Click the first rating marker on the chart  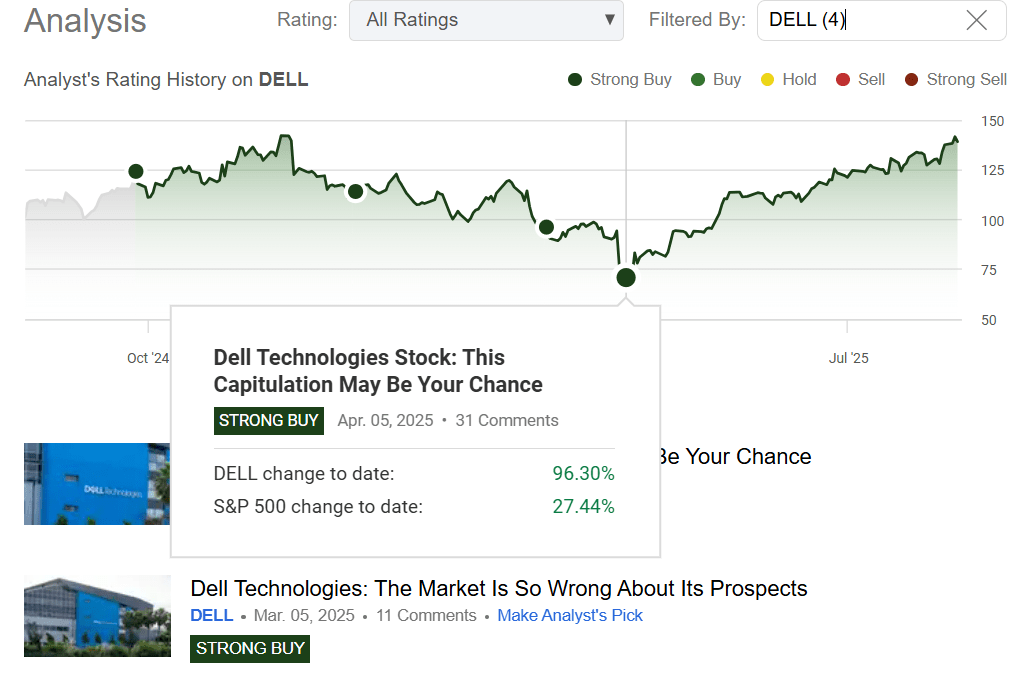coord(135,171)
